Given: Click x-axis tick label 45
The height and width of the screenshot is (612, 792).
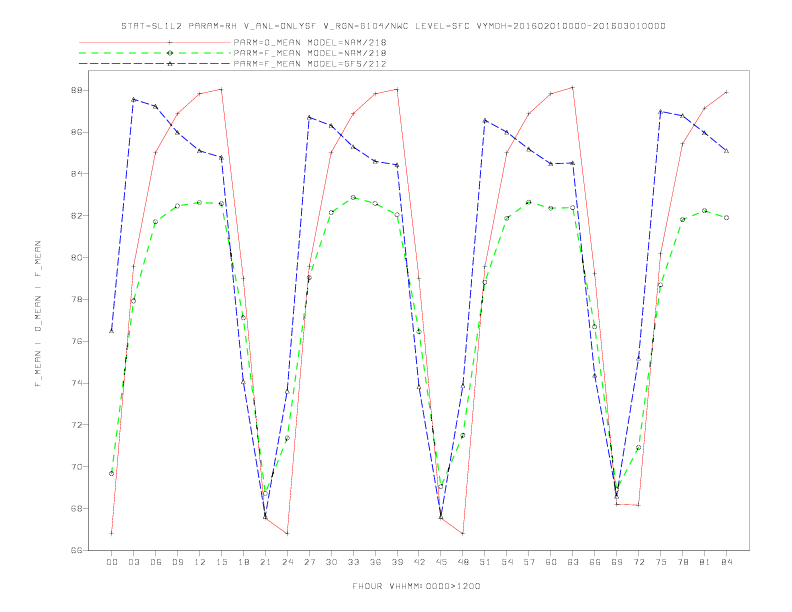Looking at the screenshot, I should pos(441,562).
